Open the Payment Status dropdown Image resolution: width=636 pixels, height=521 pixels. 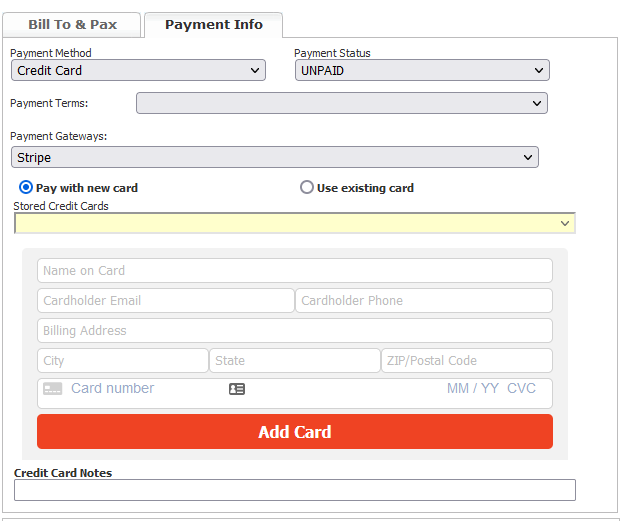click(422, 70)
